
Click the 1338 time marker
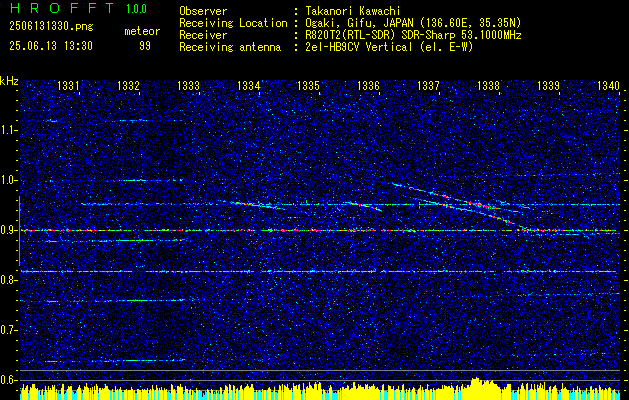point(489,85)
